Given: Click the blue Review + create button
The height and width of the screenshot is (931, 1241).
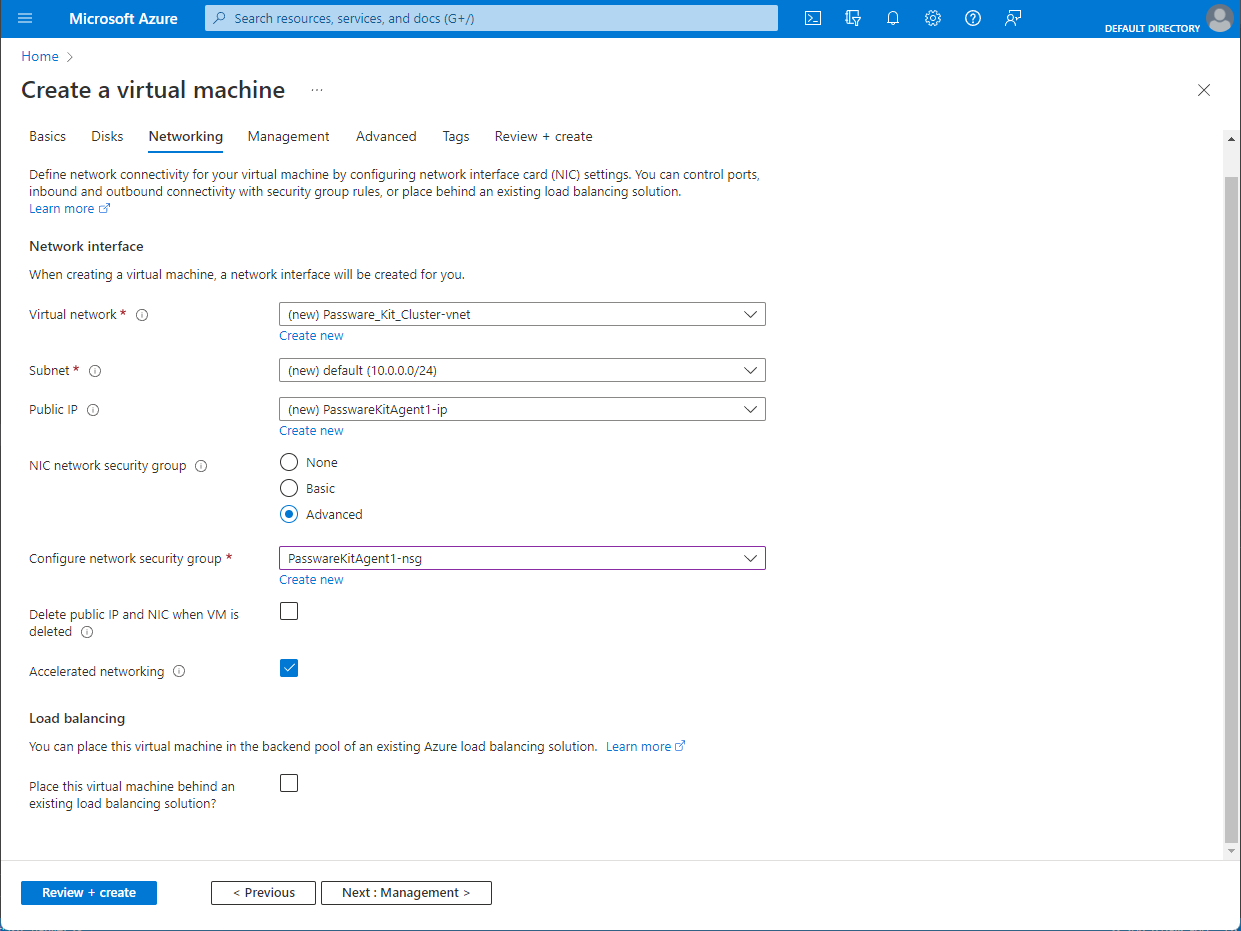Looking at the screenshot, I should click(x=89, y=893).
